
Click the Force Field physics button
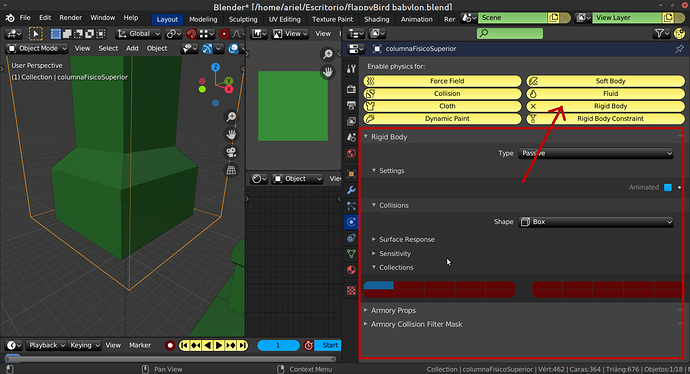tap(442, 81)
